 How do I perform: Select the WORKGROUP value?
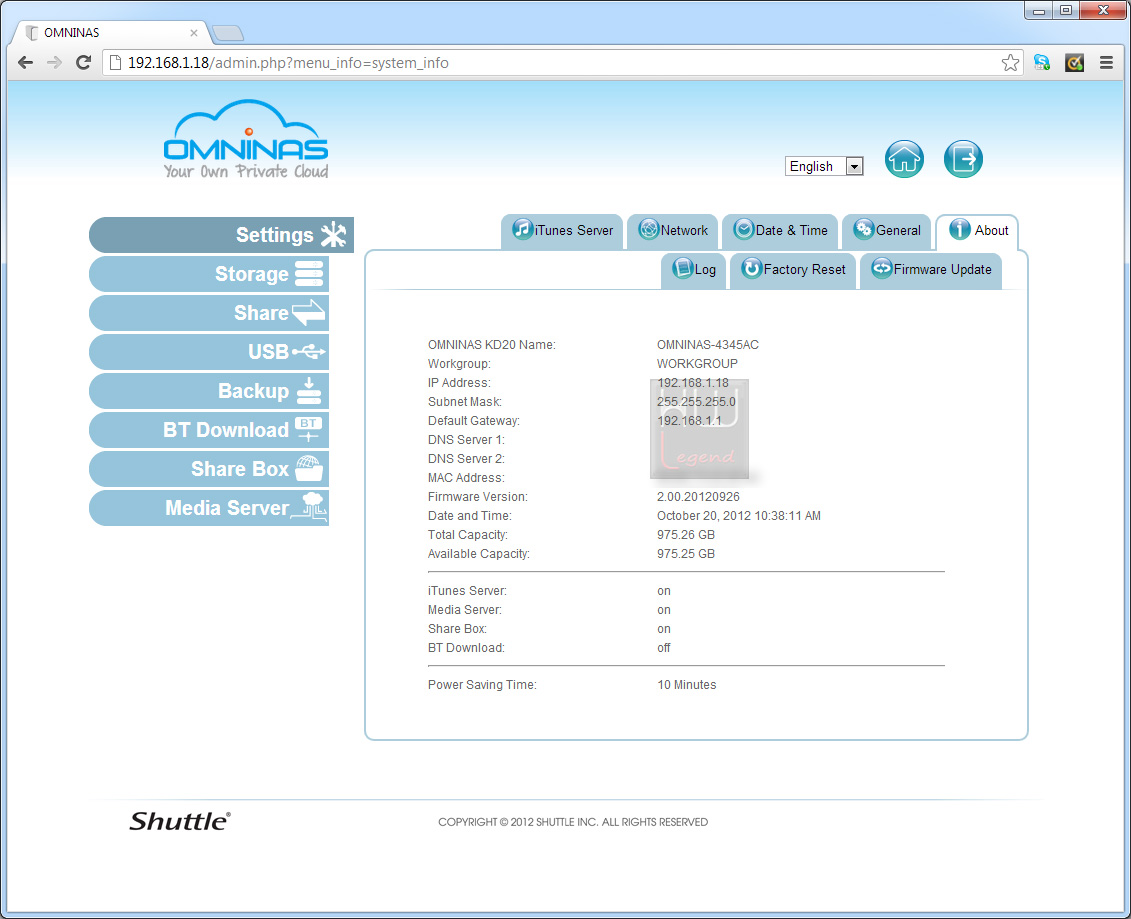click(697, 364)
